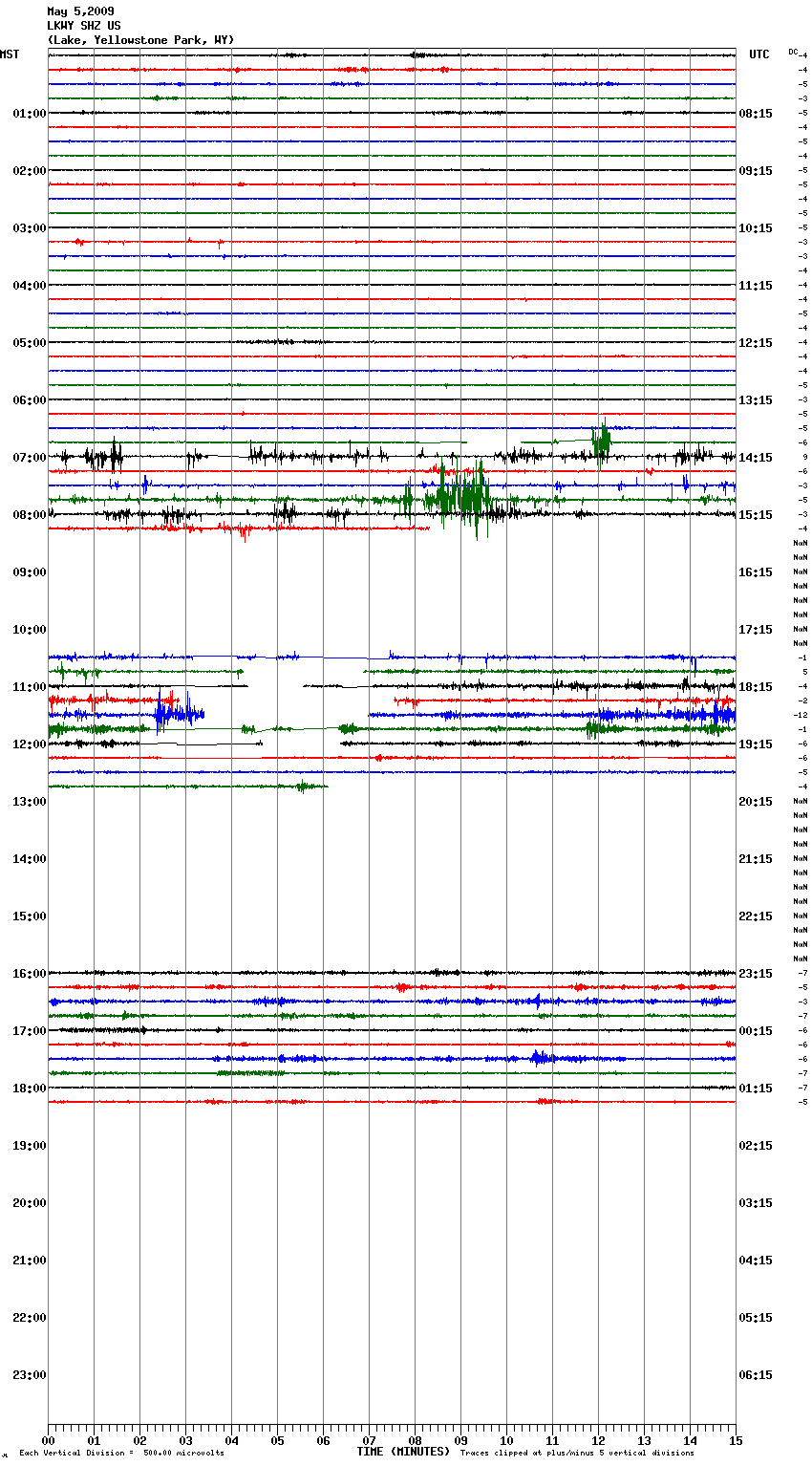Image resolution: width=812 pixels, height=1466 pixels.
Task: Click minute-axis tick label '08' at bottom
Action: tap(415, 1440)
